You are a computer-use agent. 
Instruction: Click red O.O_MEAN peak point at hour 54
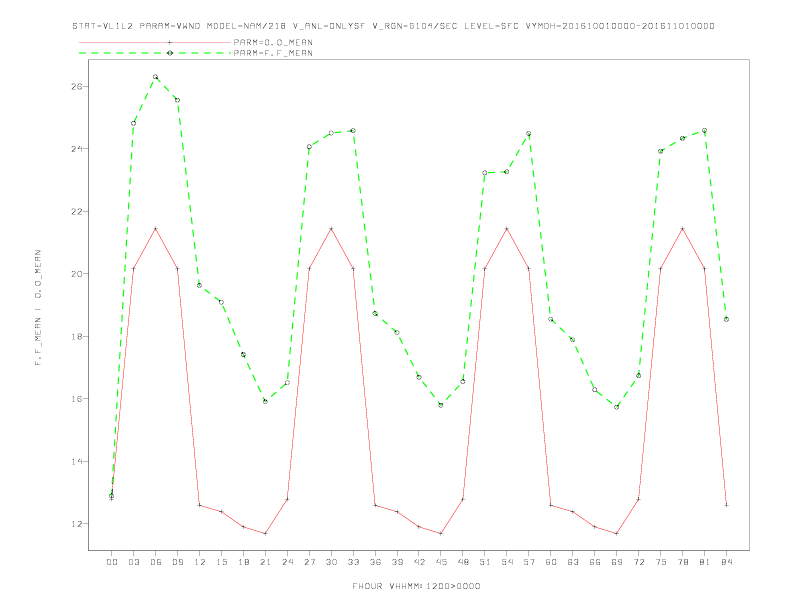coord(507,229)
